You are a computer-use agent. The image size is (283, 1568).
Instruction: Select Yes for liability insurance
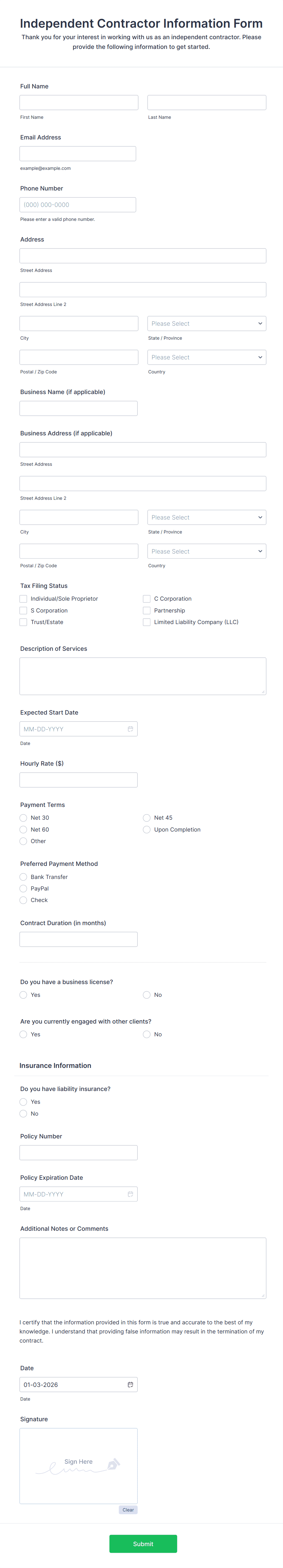pos(23,1102)
